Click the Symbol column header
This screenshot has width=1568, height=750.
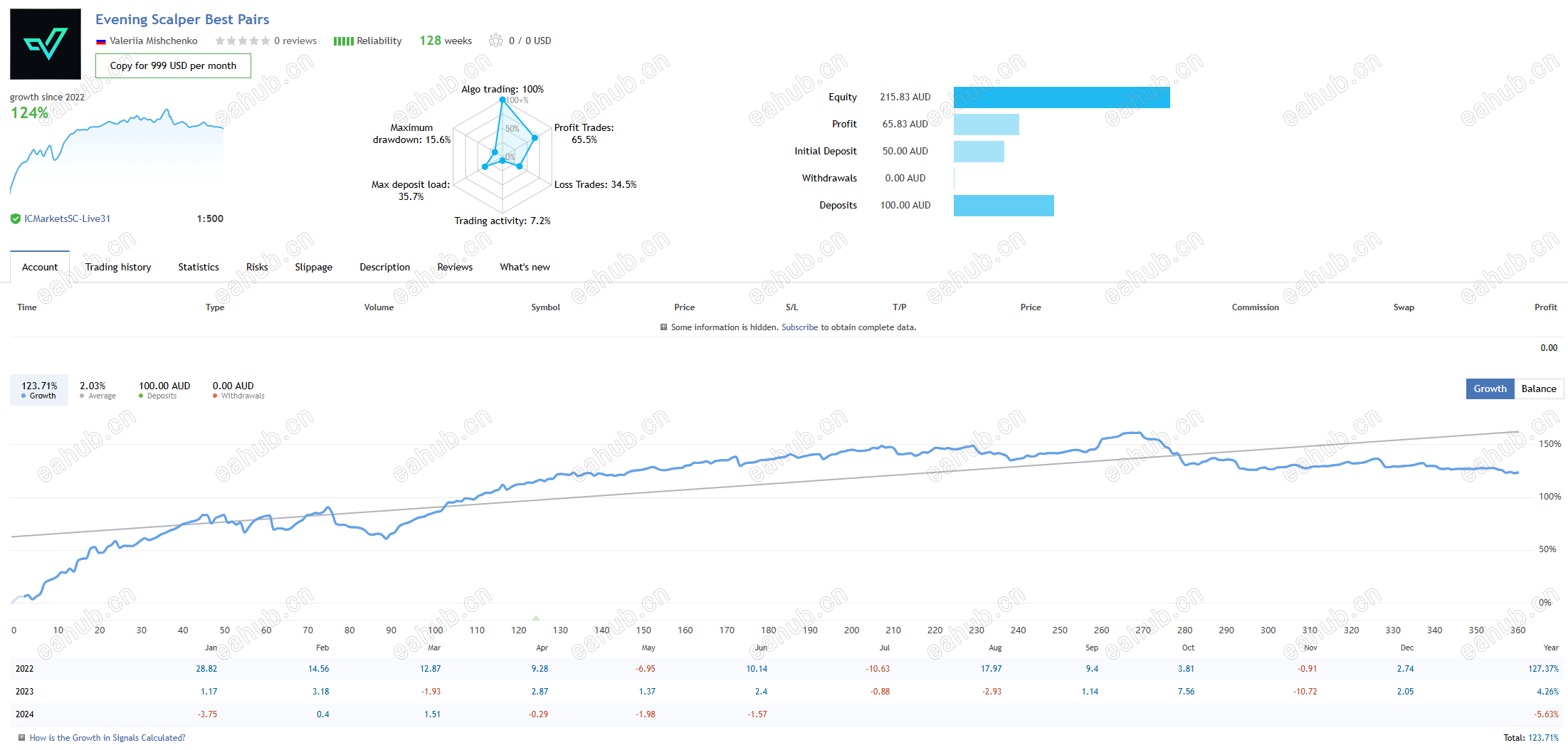[545, 307]
